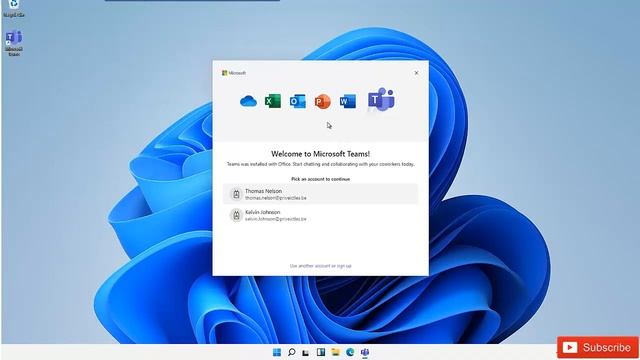
Task: Choose the Kelvin Johnson account
Action: pos(320,215)
